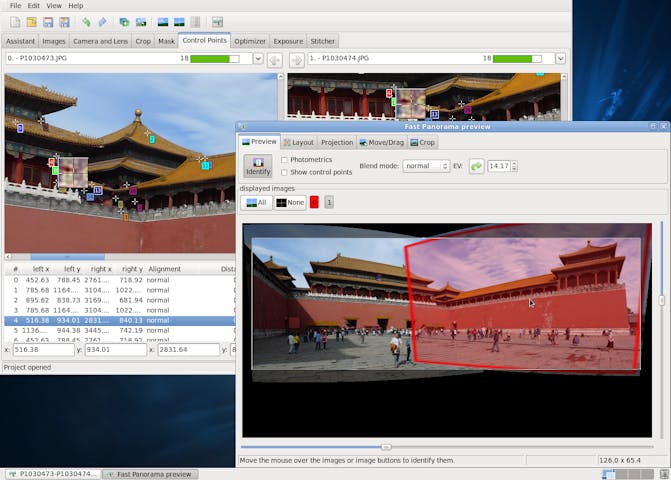The image size is (671, 480).
Task: Enable the Photometrics checkbox
Action: tap(285, 160)
